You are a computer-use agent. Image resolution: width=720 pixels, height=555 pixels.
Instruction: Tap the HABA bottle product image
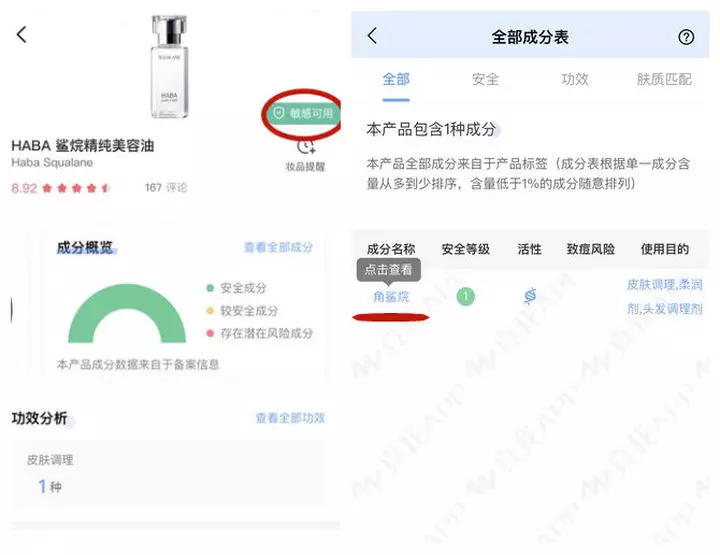169,67
